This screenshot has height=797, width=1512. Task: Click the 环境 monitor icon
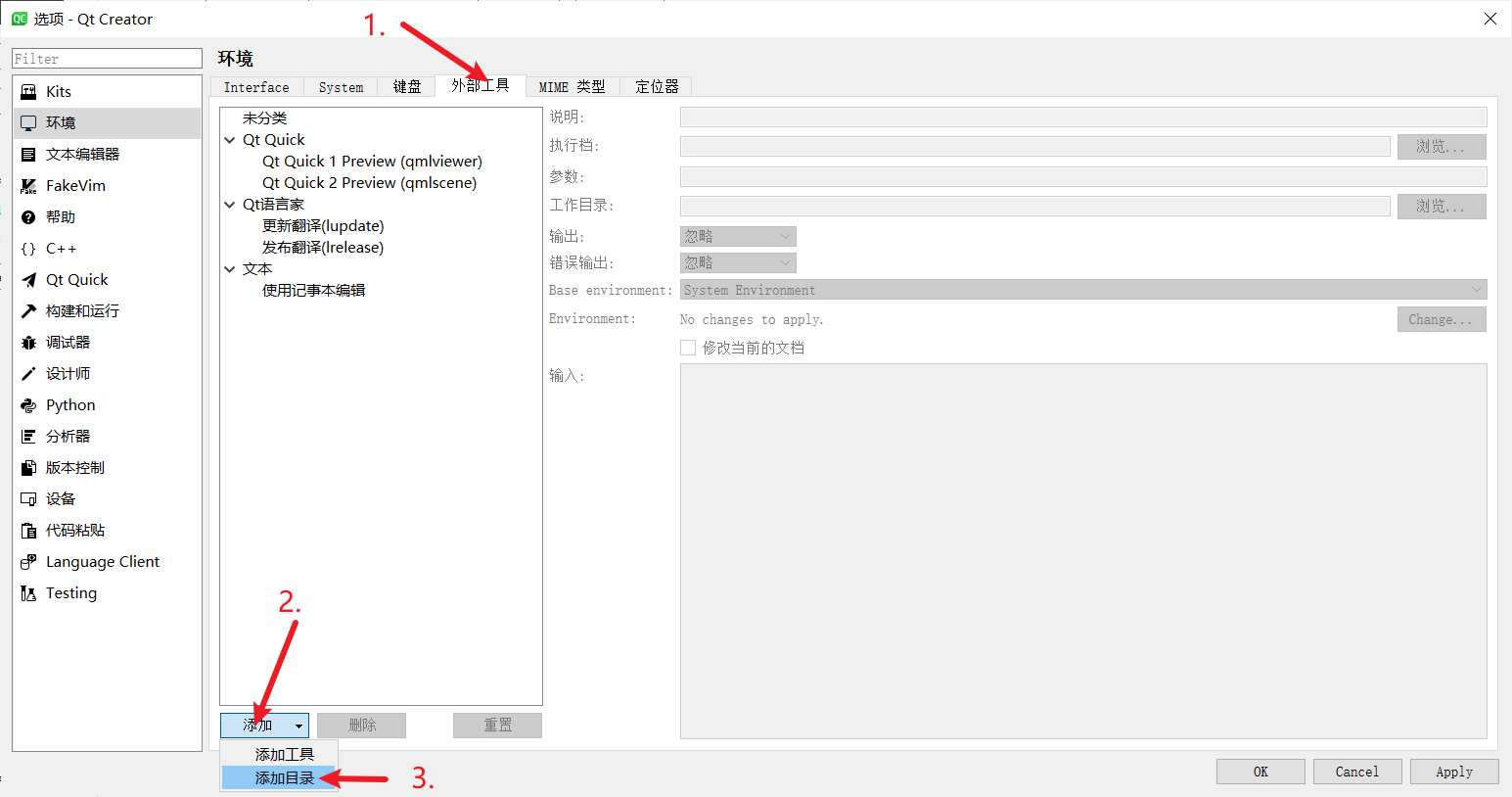(28, 122)
